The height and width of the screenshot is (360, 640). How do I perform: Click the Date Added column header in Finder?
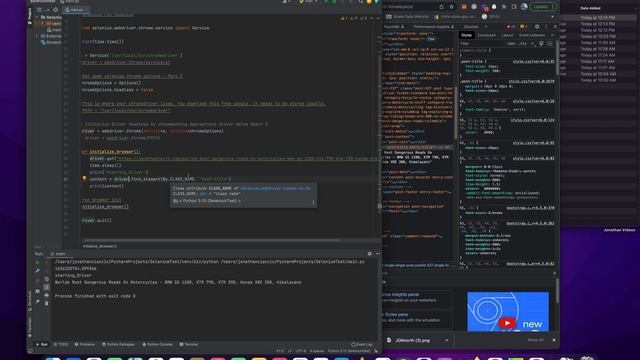click(x=590, y=8)
